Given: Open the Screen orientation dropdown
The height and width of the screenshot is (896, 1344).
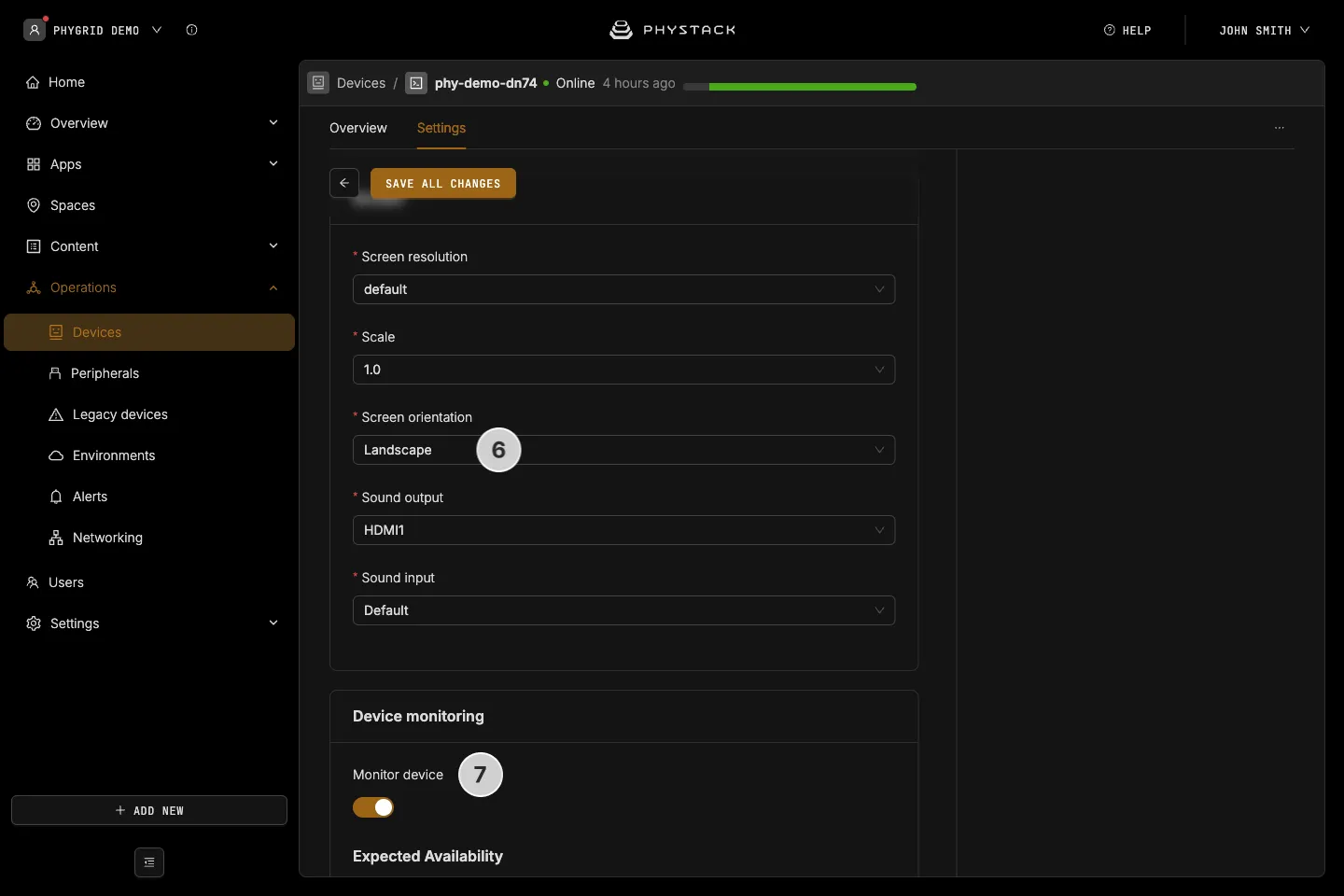Looking at the screenshot, I should (623, 450).
